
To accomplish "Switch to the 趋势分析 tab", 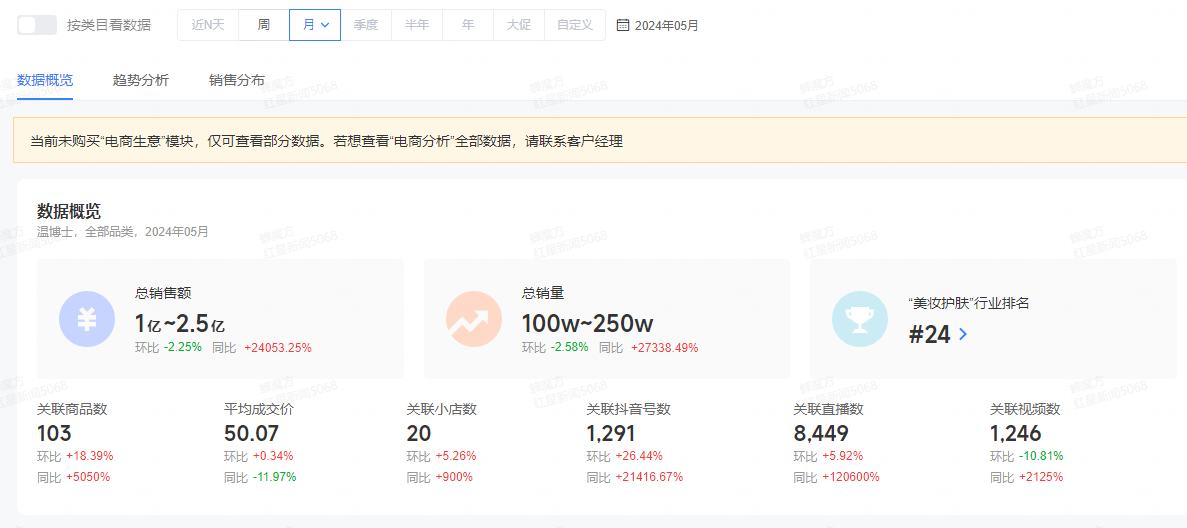I will [141, 80].
